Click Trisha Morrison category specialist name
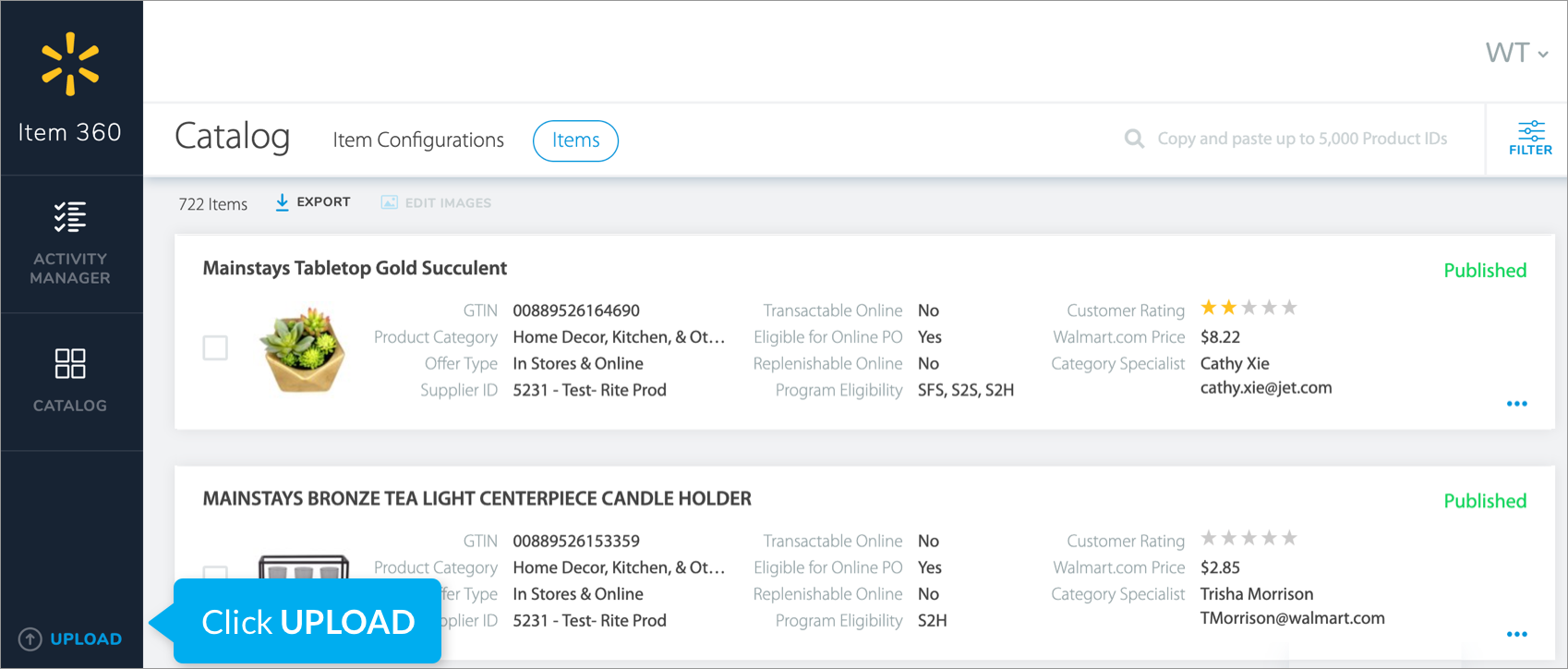The height and width of the screenshot is (669, 1568). [1256, 594]
